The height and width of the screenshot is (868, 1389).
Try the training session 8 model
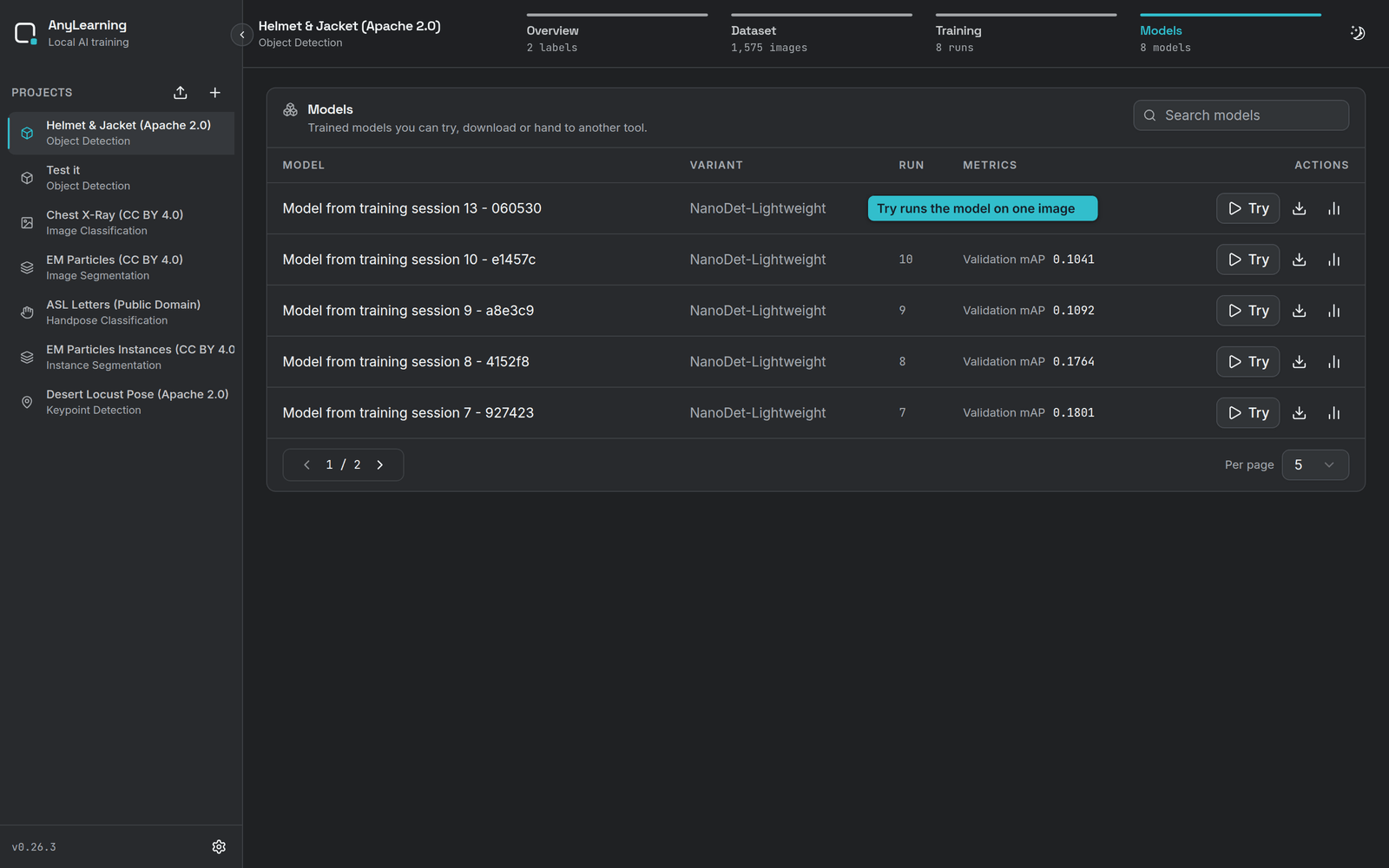point(1247,362)
